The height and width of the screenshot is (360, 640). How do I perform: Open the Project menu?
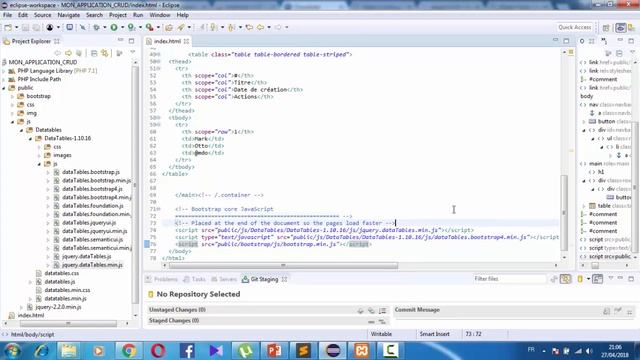pos(118,15)
